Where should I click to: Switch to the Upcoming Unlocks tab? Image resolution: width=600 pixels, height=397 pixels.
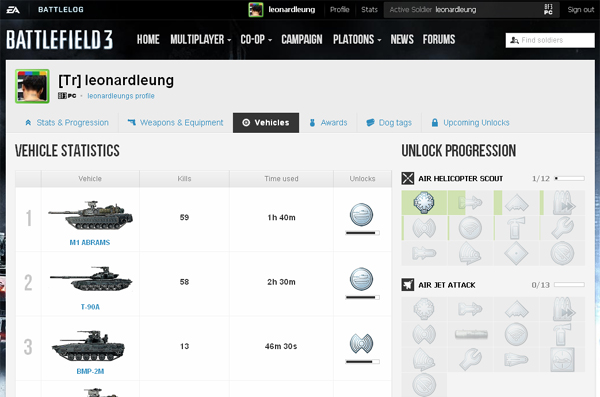[x=470, y=123]
